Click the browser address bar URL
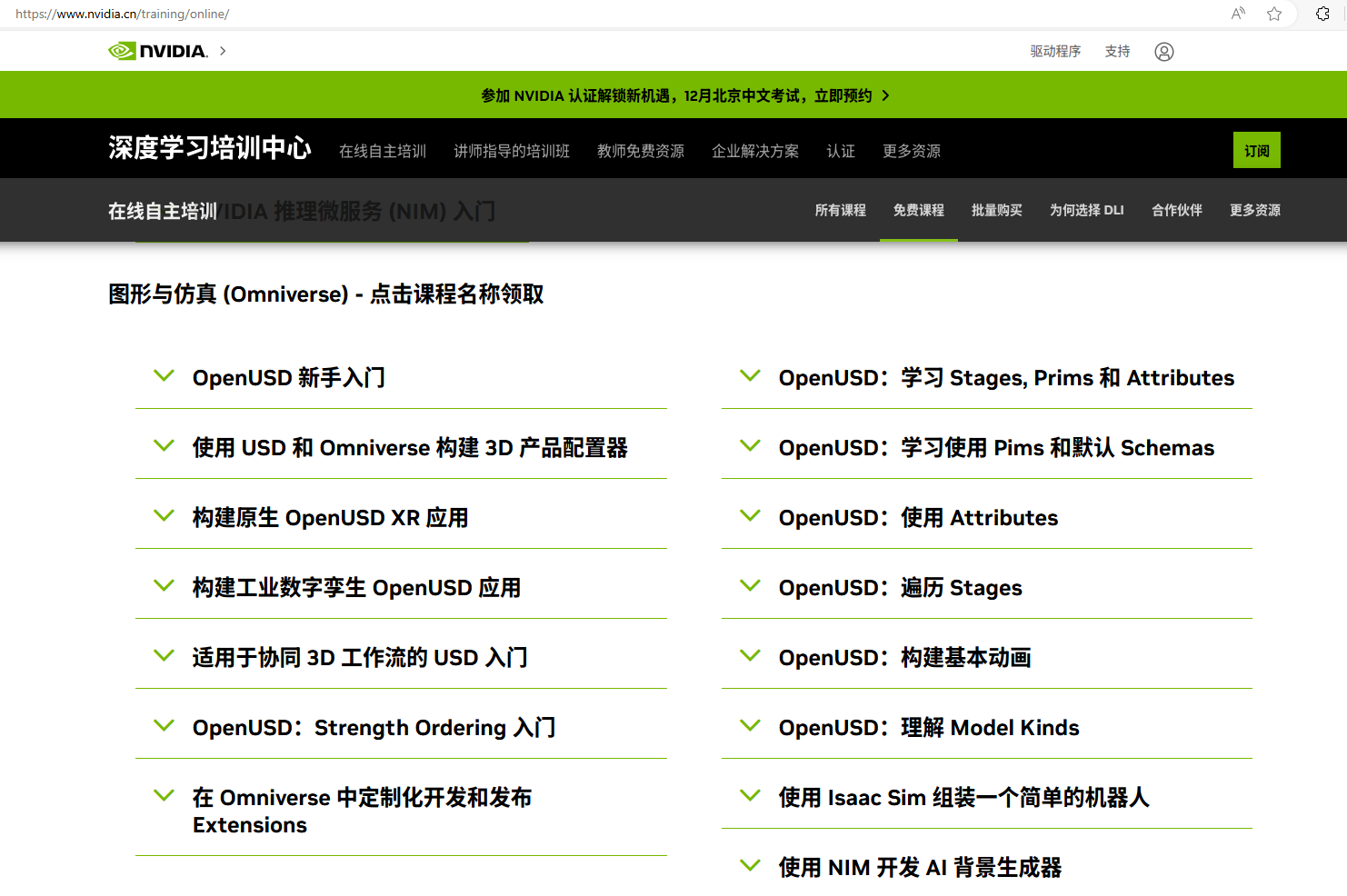Screen dimensions: 1347x896 (123, 14)
